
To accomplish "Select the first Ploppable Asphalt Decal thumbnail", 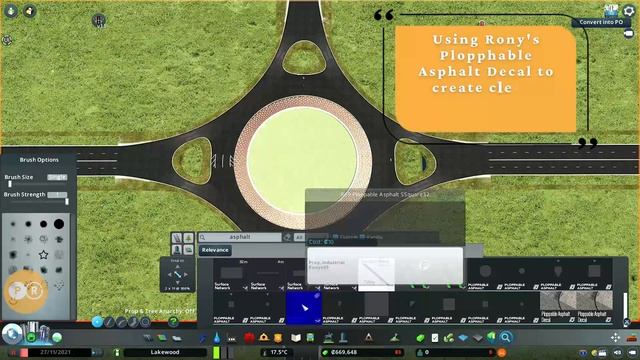I will (558, 308).
